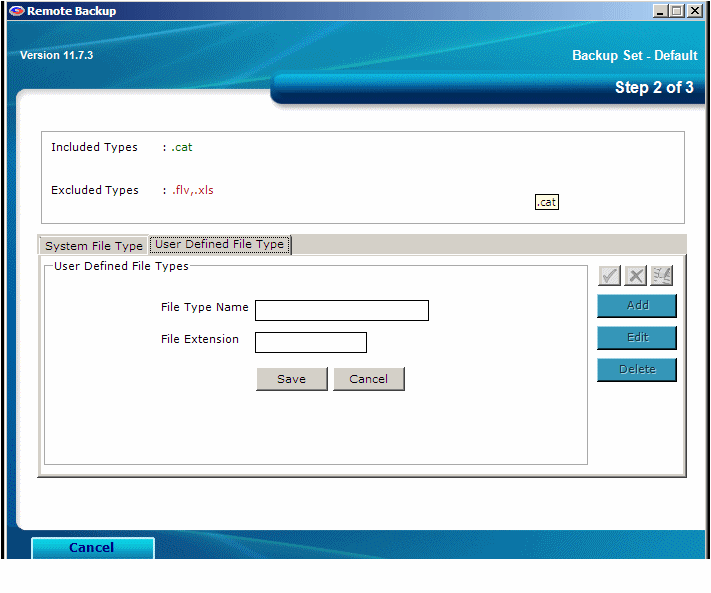Click the blue Add button
The image size is (711, 593).
[x=637, y=306]
